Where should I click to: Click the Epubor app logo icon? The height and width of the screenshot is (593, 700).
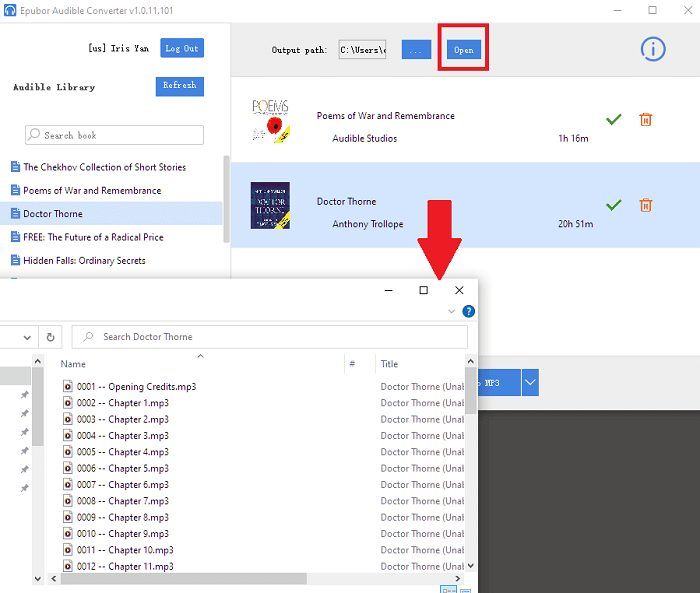tap(10, 10)
